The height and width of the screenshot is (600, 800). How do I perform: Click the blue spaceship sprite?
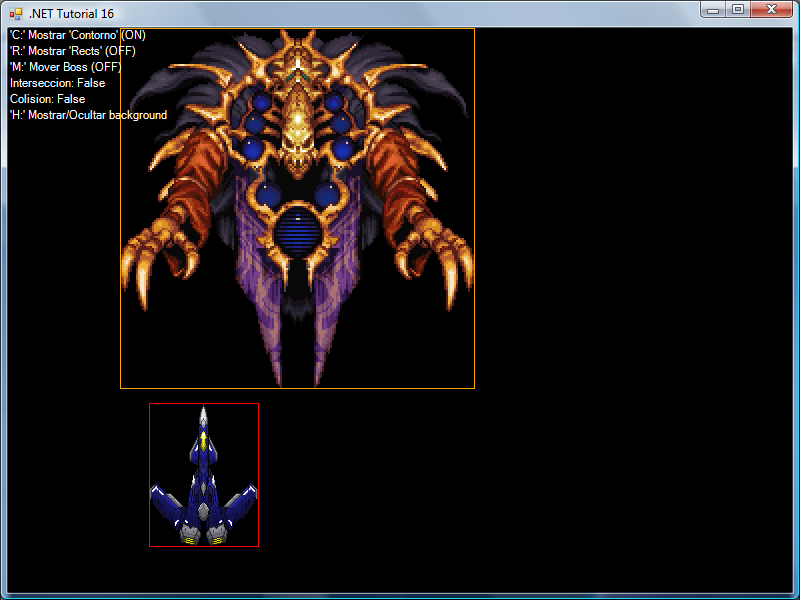(x=204, y=475)
